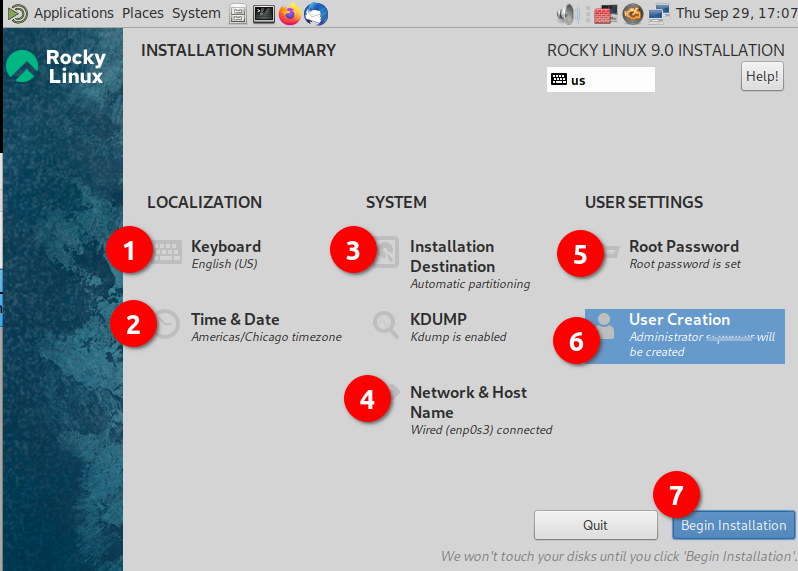Open Thunderbird mail from the top panel
Viewport: 798px width, 571px height.
point(316,14)
